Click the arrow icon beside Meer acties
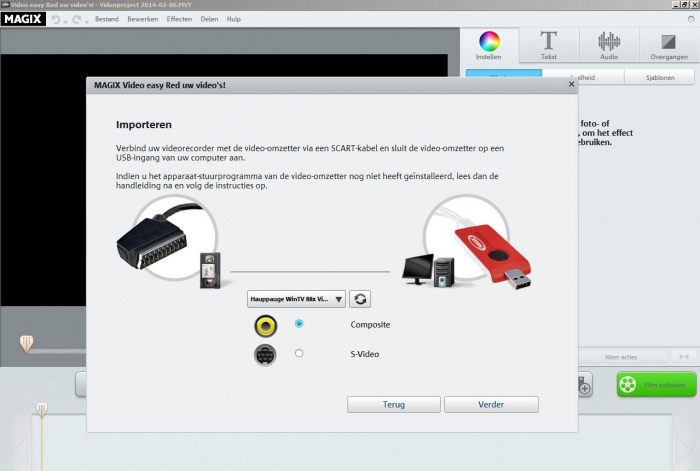This screenshot has height=471, width=700. tap(683, 357)
